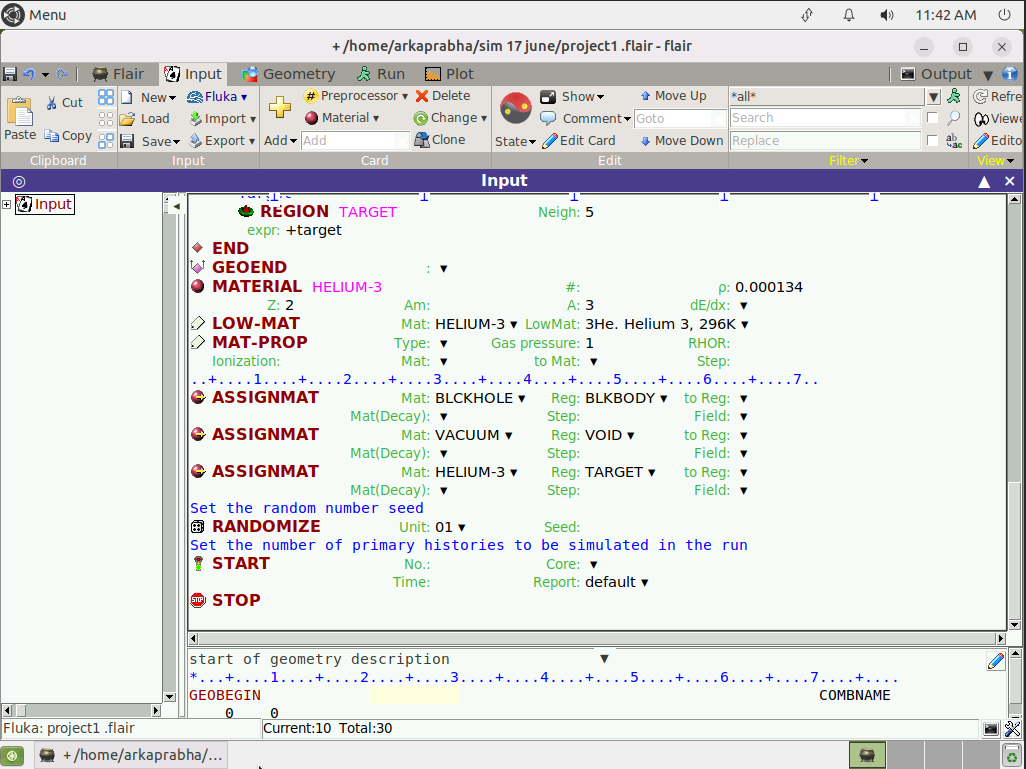Screen dimensions: 1026x769
Task: Toggle the checkbox beside the Search field
Action: pos(933,118)
